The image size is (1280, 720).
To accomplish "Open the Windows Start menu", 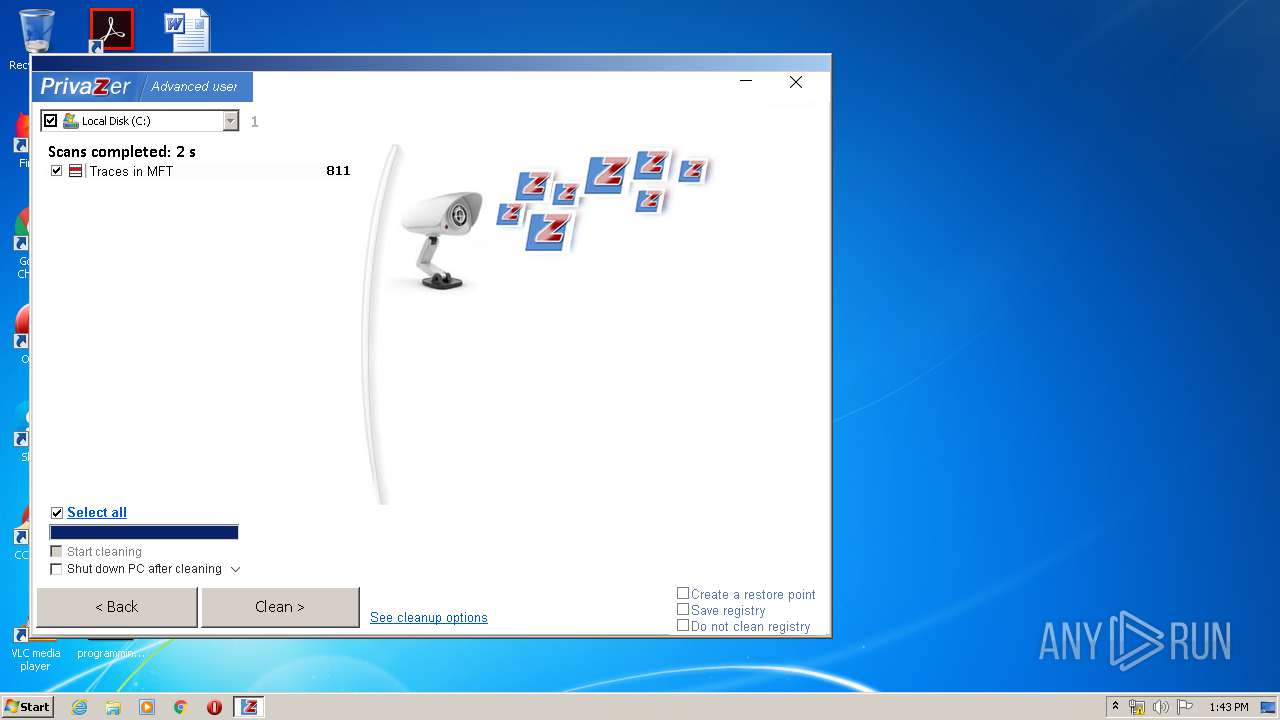I will 27,707.
